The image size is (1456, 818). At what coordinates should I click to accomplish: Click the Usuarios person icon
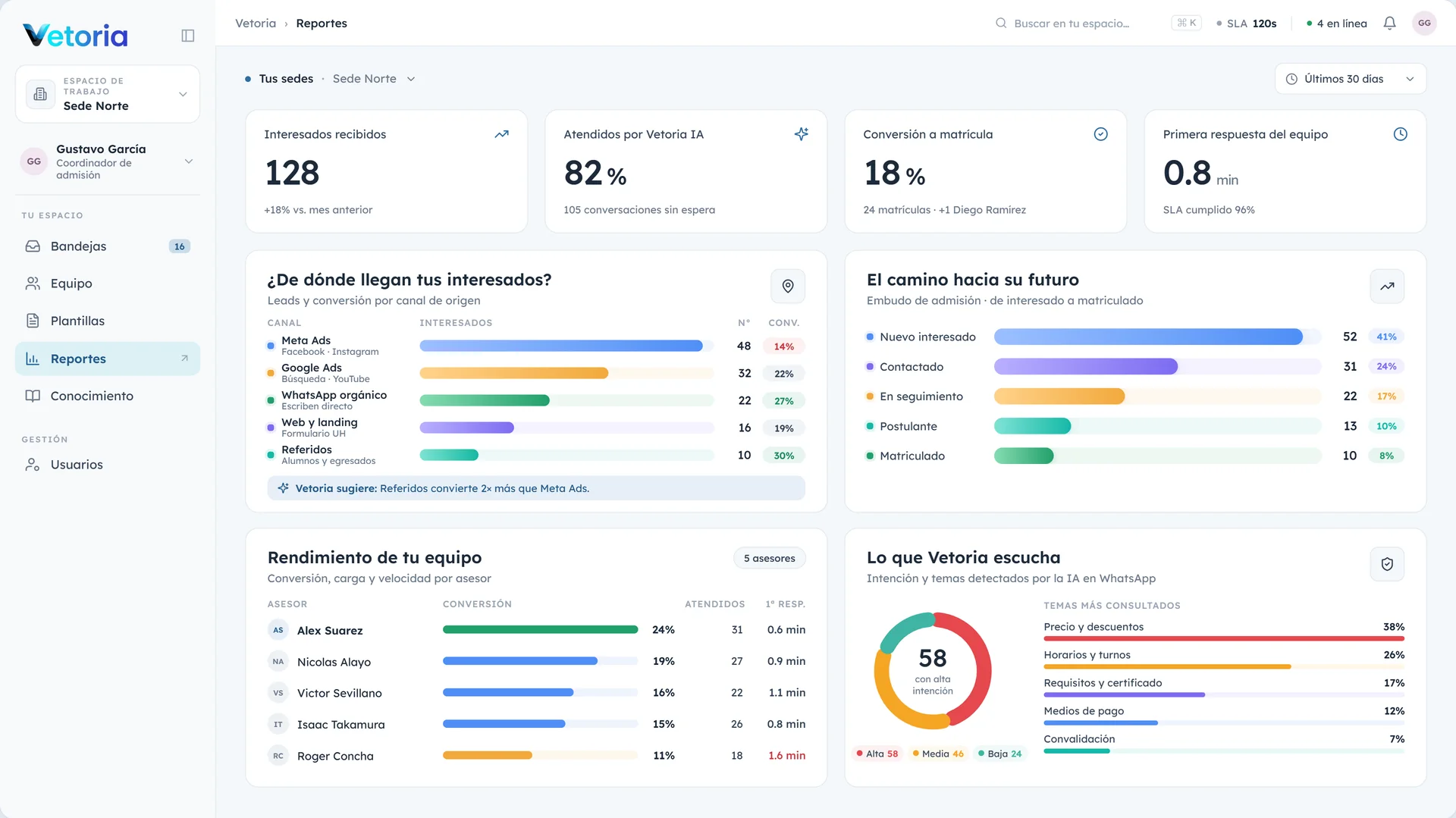click(x=33, y=465)
